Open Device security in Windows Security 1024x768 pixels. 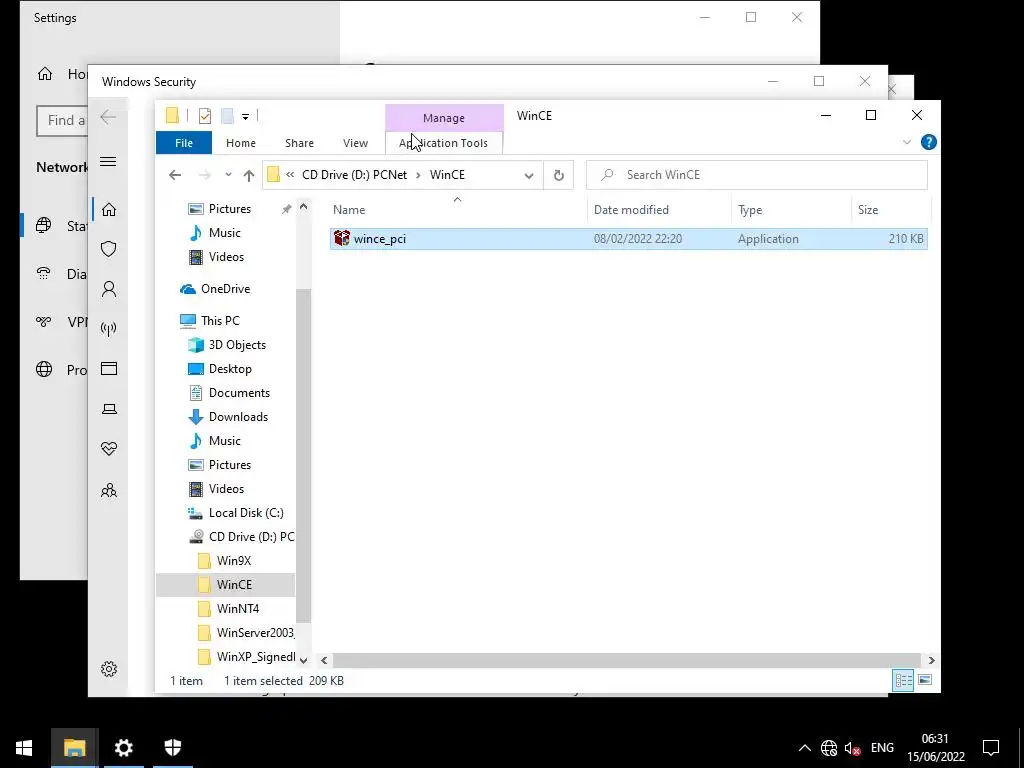click(108, 409)
